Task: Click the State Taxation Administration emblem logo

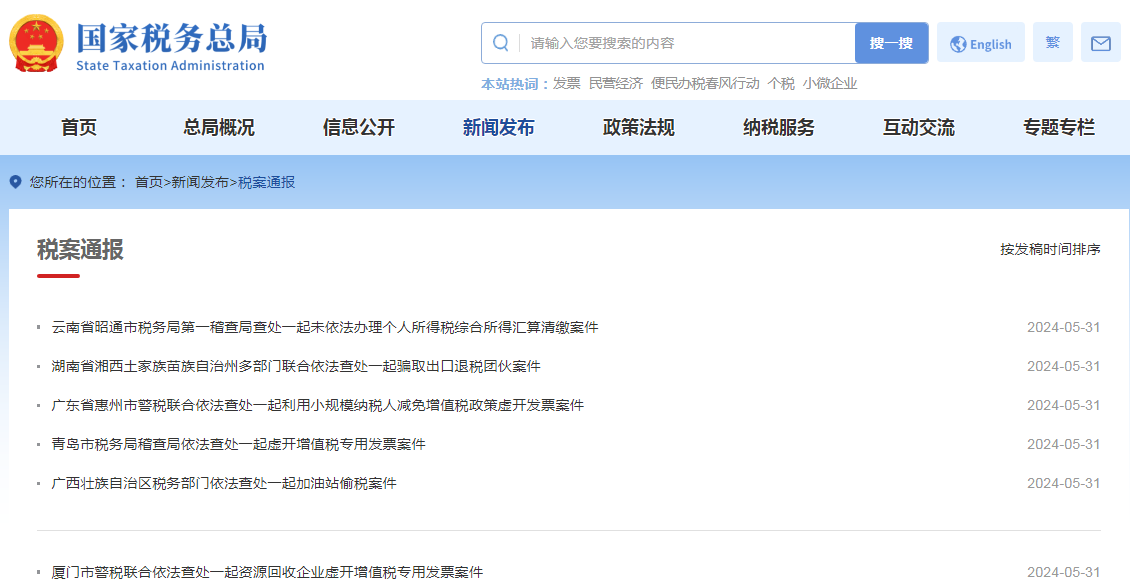Action: (x=36, y=43)
